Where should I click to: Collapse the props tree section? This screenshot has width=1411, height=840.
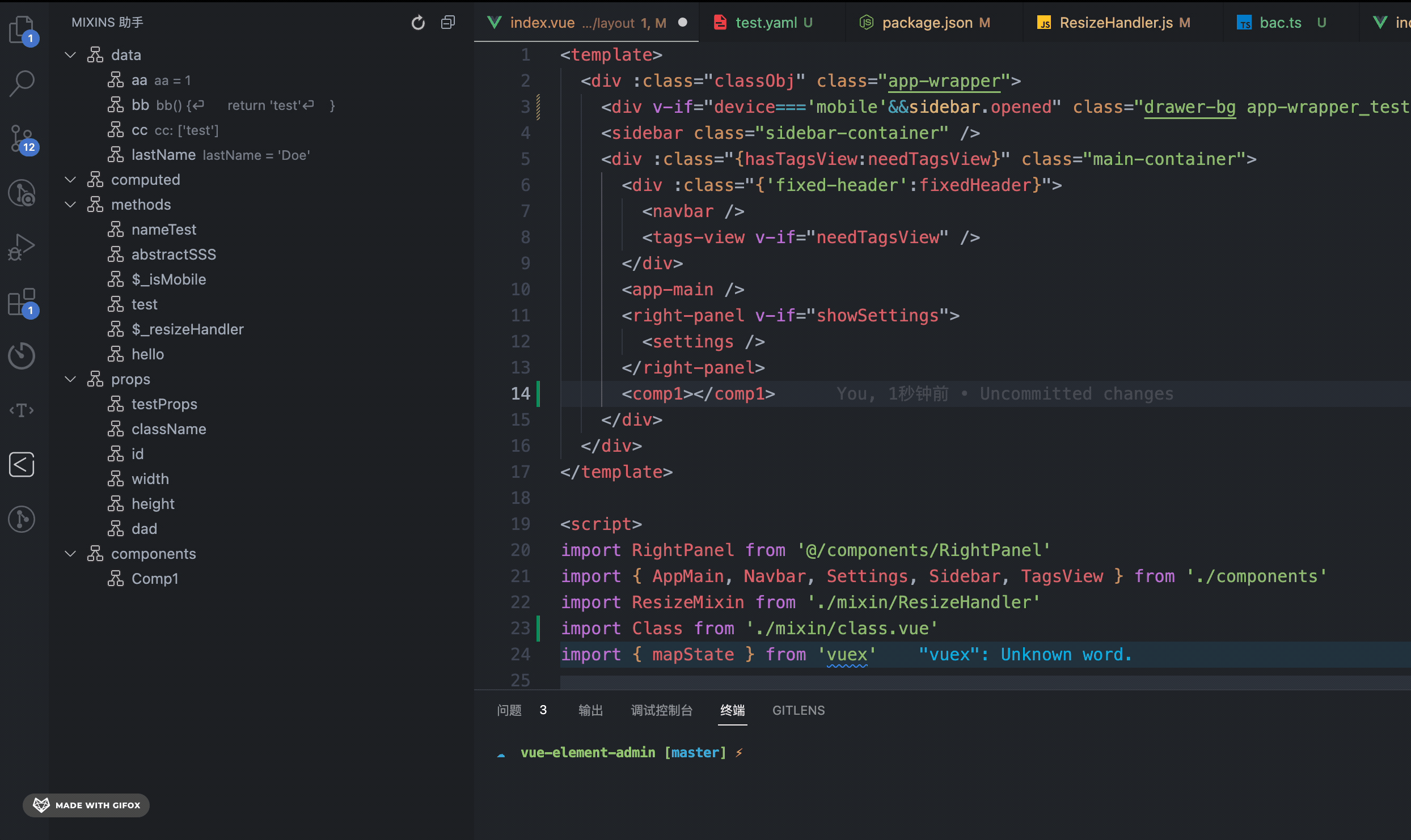(70, 379)
